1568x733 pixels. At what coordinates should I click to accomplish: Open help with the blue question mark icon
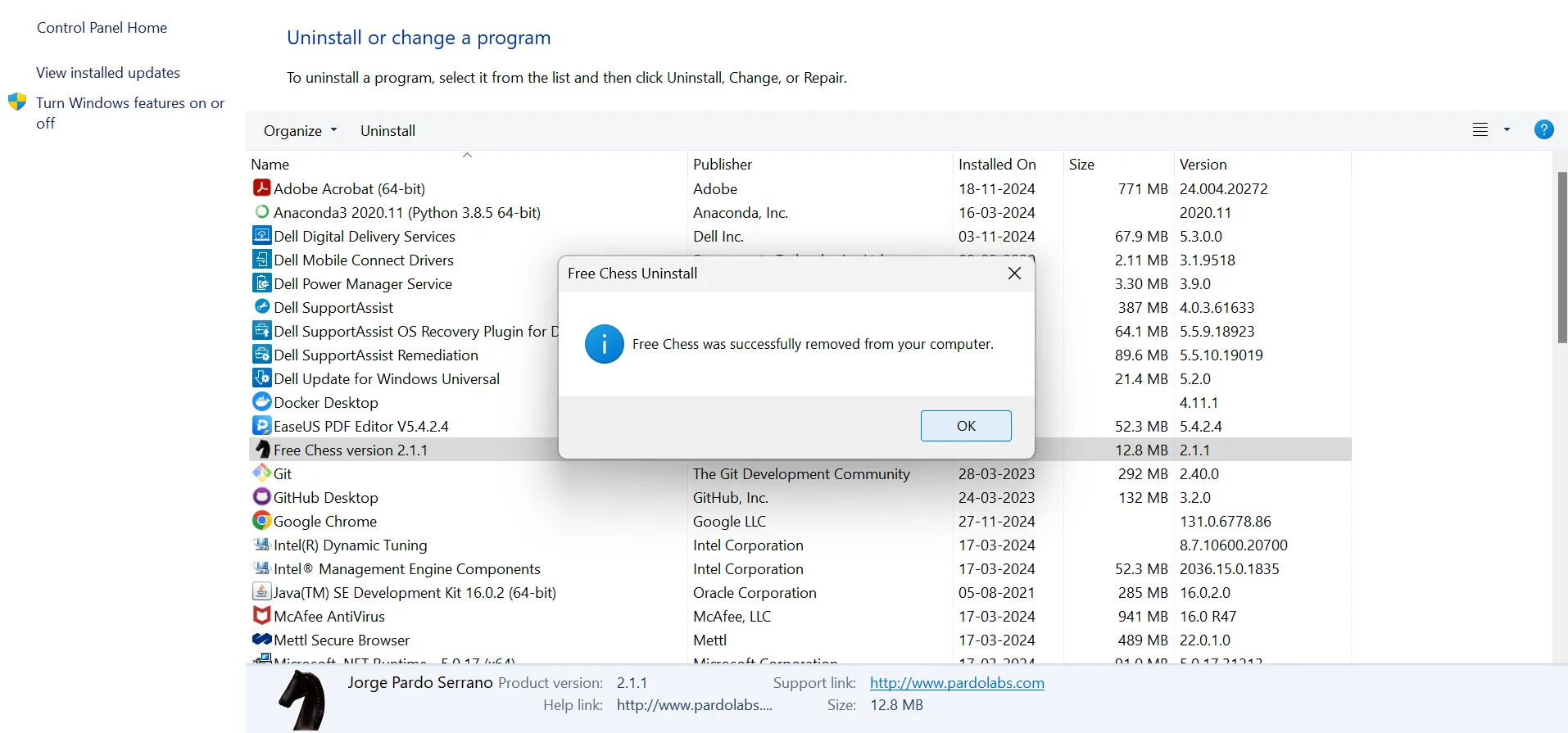(1543, 129)
